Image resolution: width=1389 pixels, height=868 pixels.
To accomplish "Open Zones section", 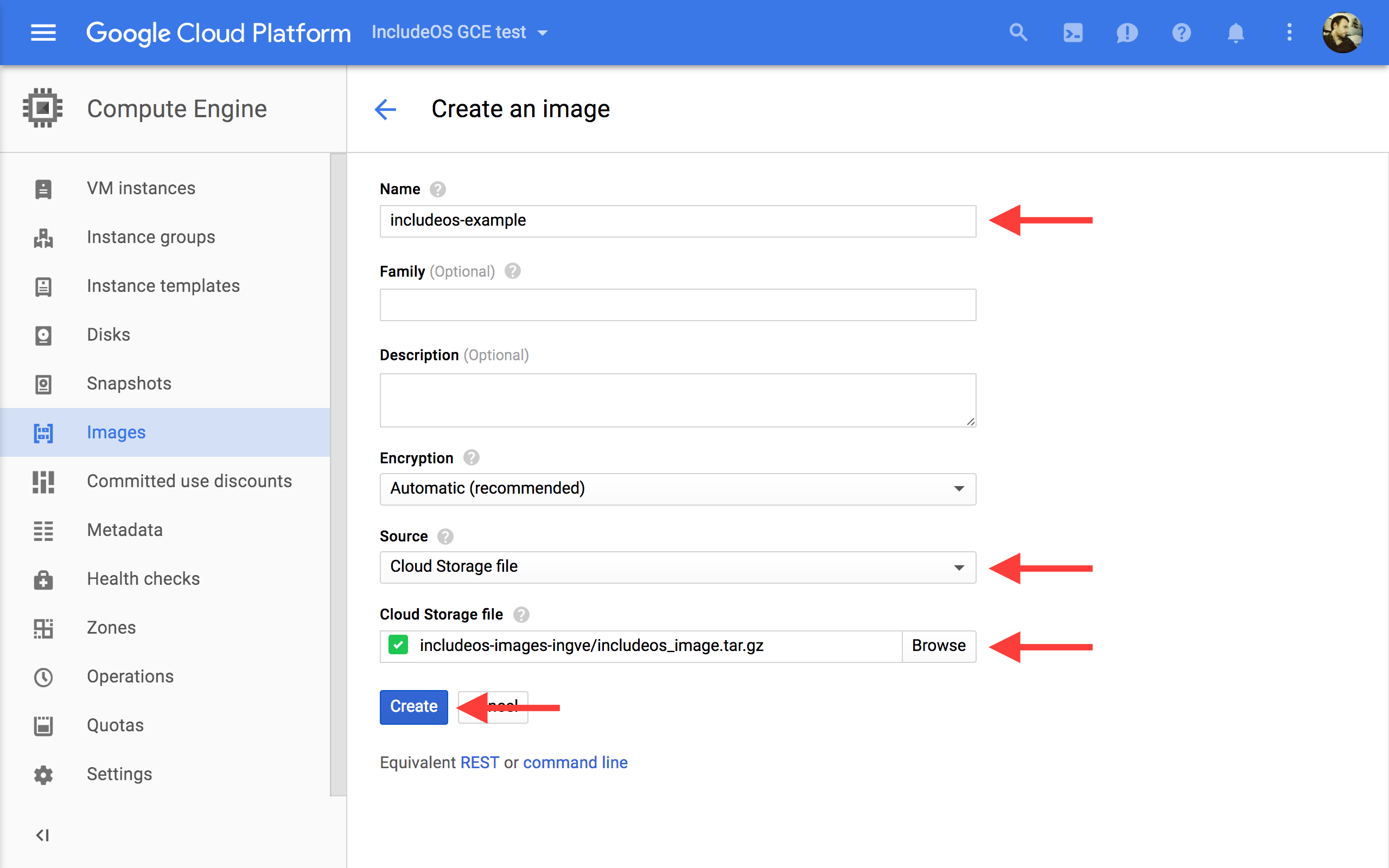I will [x=165, y=628].
